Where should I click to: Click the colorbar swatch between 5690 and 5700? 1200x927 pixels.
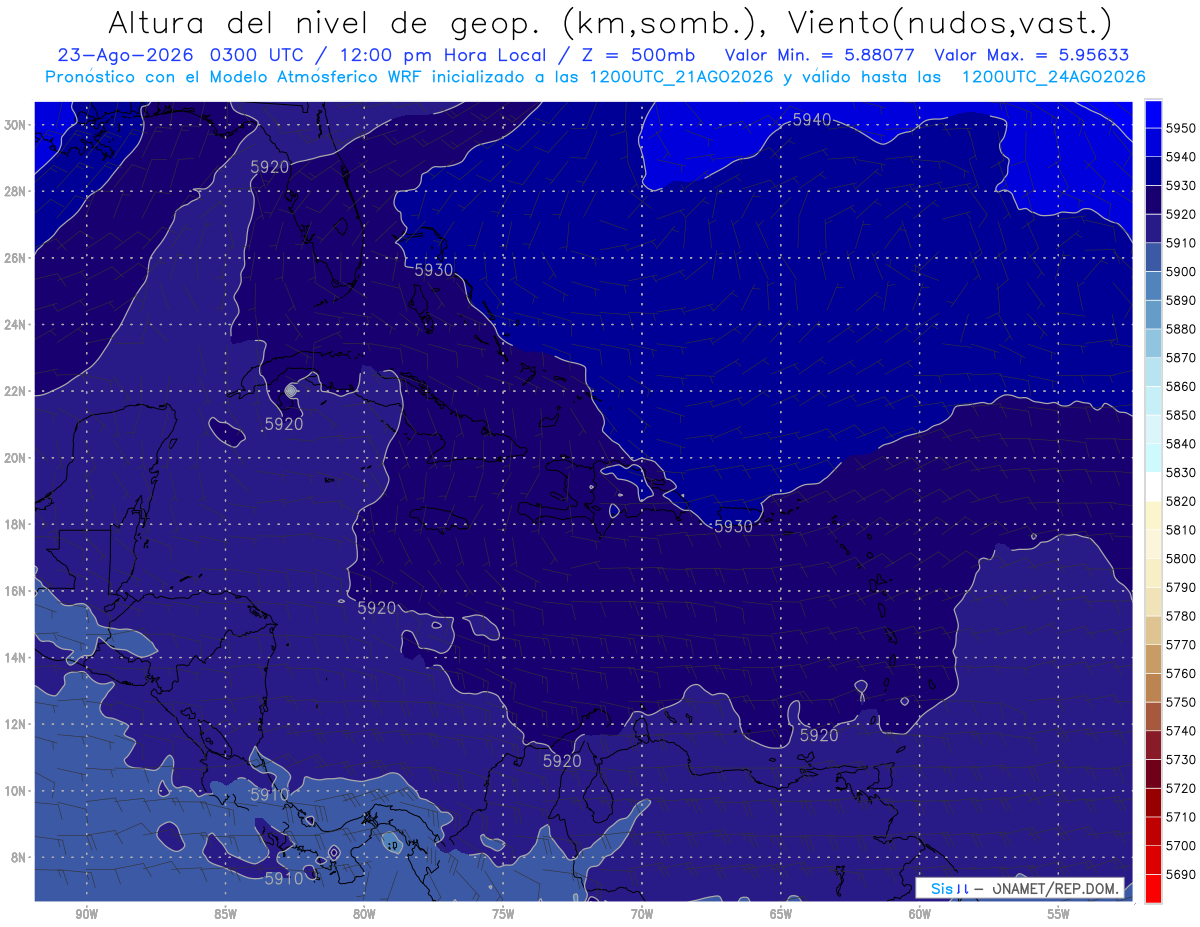1153,860
